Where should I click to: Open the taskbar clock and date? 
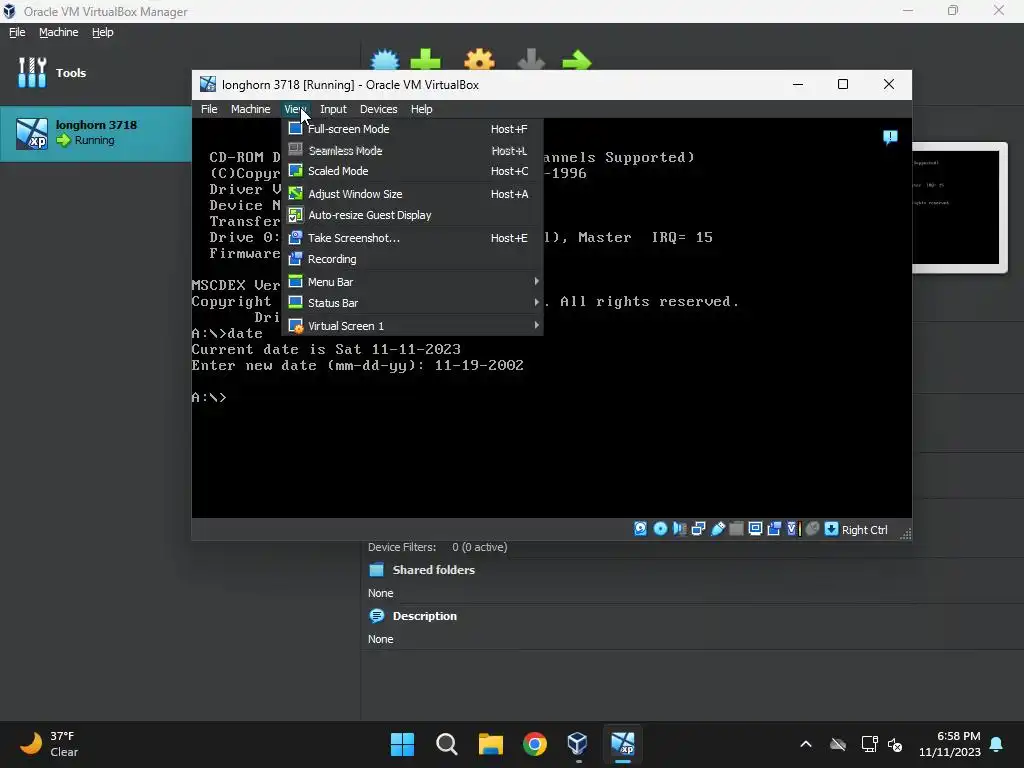[x=950, y=744]
